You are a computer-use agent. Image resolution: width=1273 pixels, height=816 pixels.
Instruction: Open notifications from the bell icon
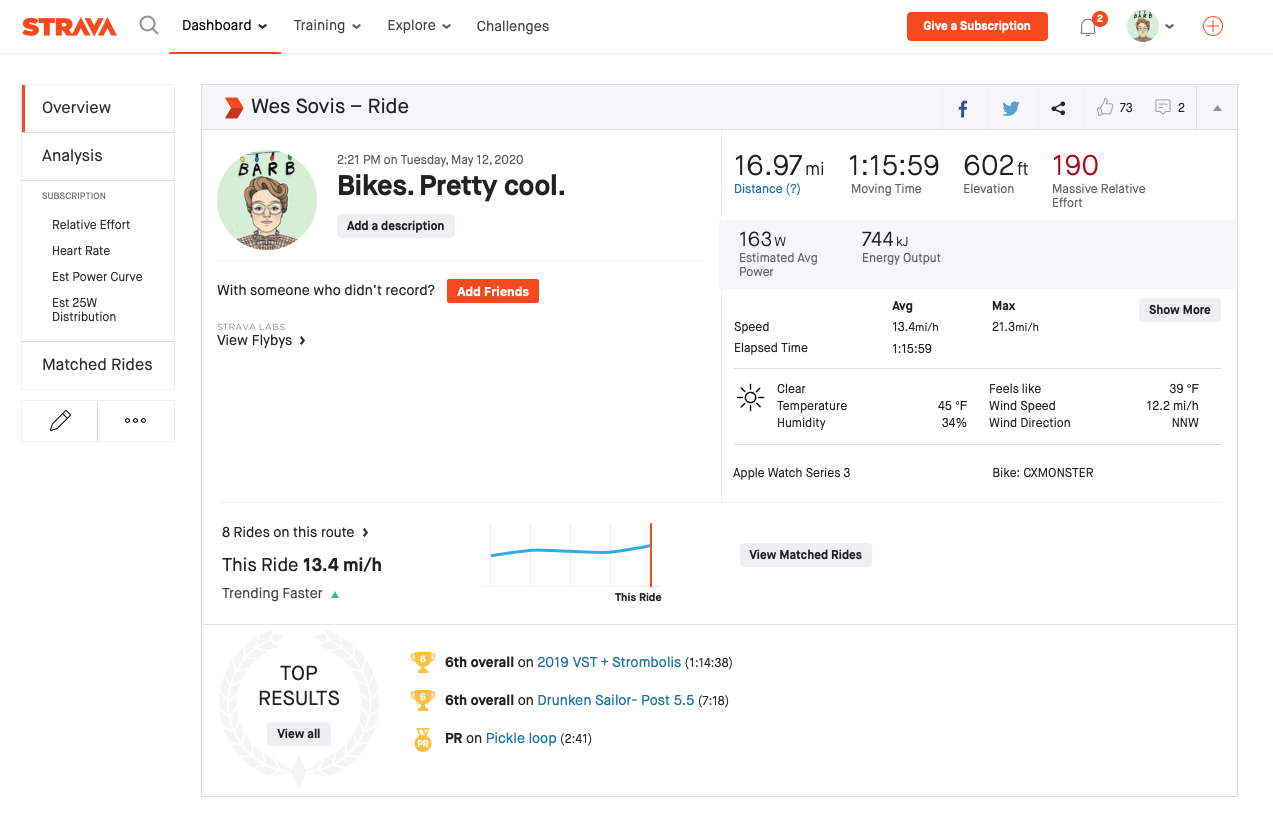(x=1087, y=26)
